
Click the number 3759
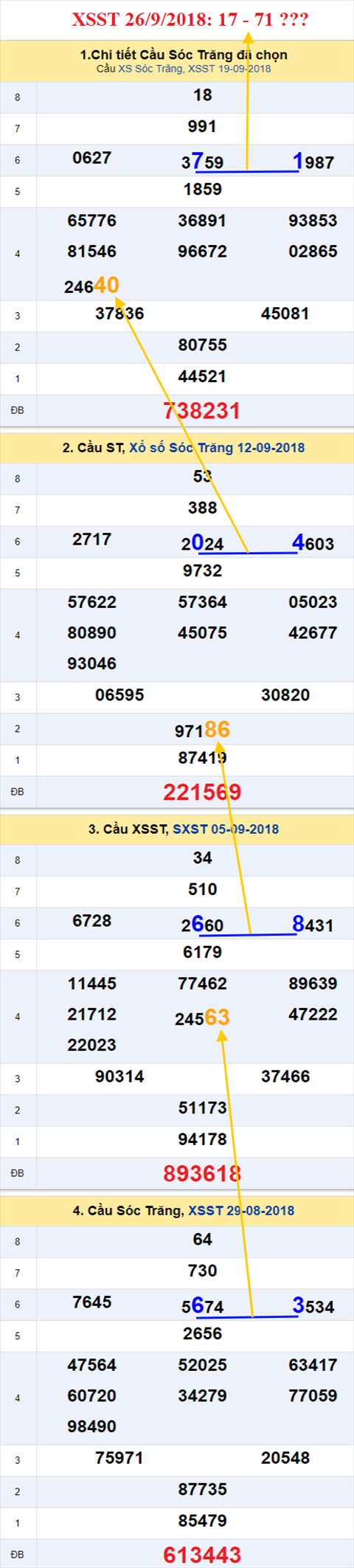pyautogui.click(x=203, y=162)
